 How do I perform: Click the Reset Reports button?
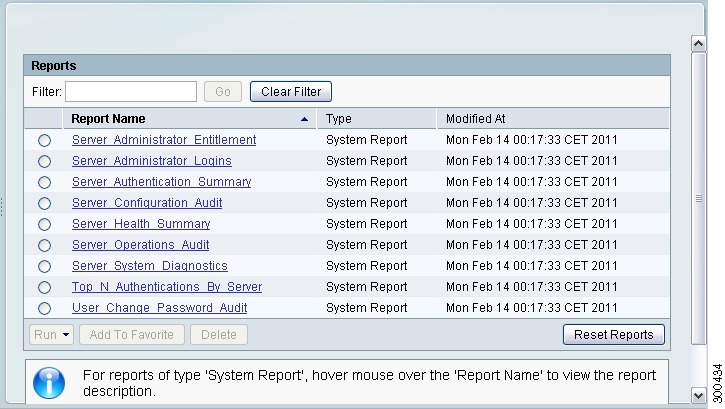point(614,335)
